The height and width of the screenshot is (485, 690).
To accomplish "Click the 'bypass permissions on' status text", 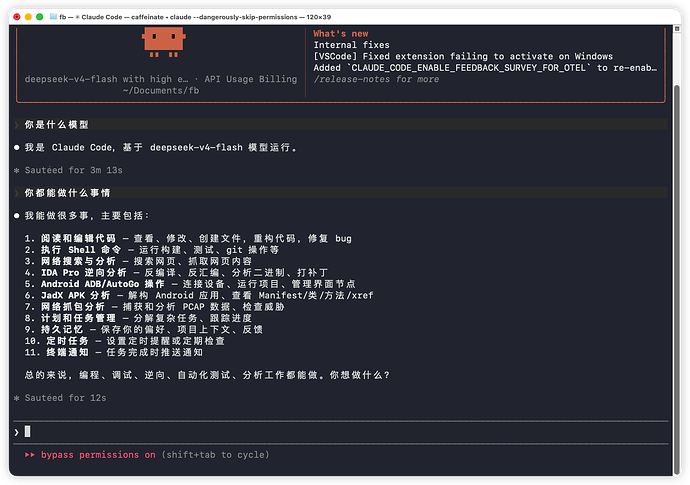I will pyautogui.click(x=98, y=455).
